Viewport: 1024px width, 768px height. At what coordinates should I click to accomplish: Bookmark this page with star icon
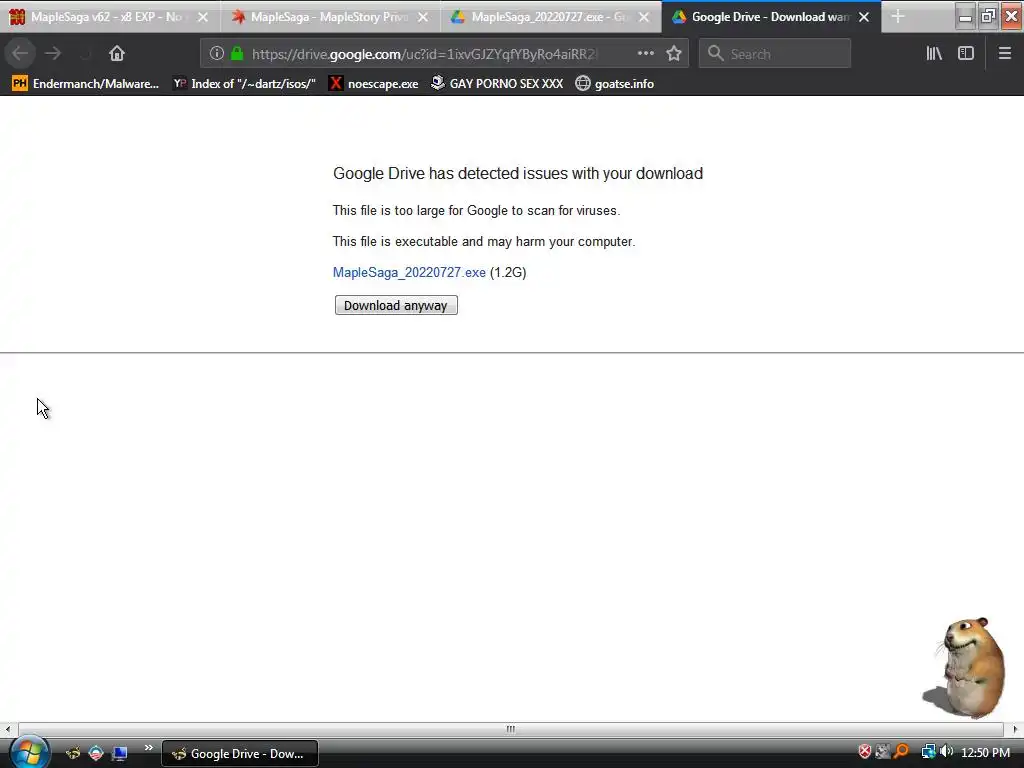tap(674, 54)
